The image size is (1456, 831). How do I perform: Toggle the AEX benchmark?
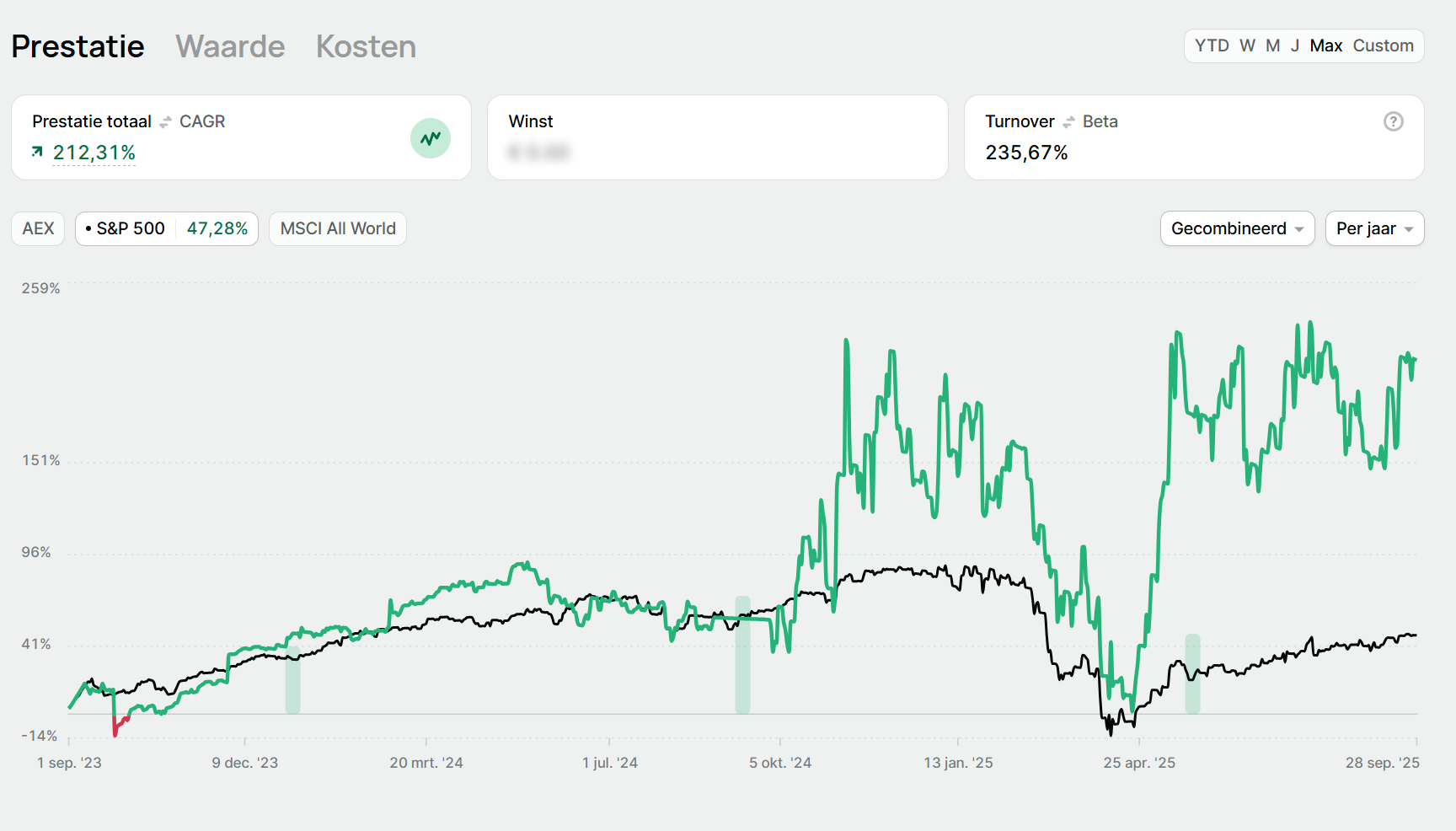click(38, 228)
